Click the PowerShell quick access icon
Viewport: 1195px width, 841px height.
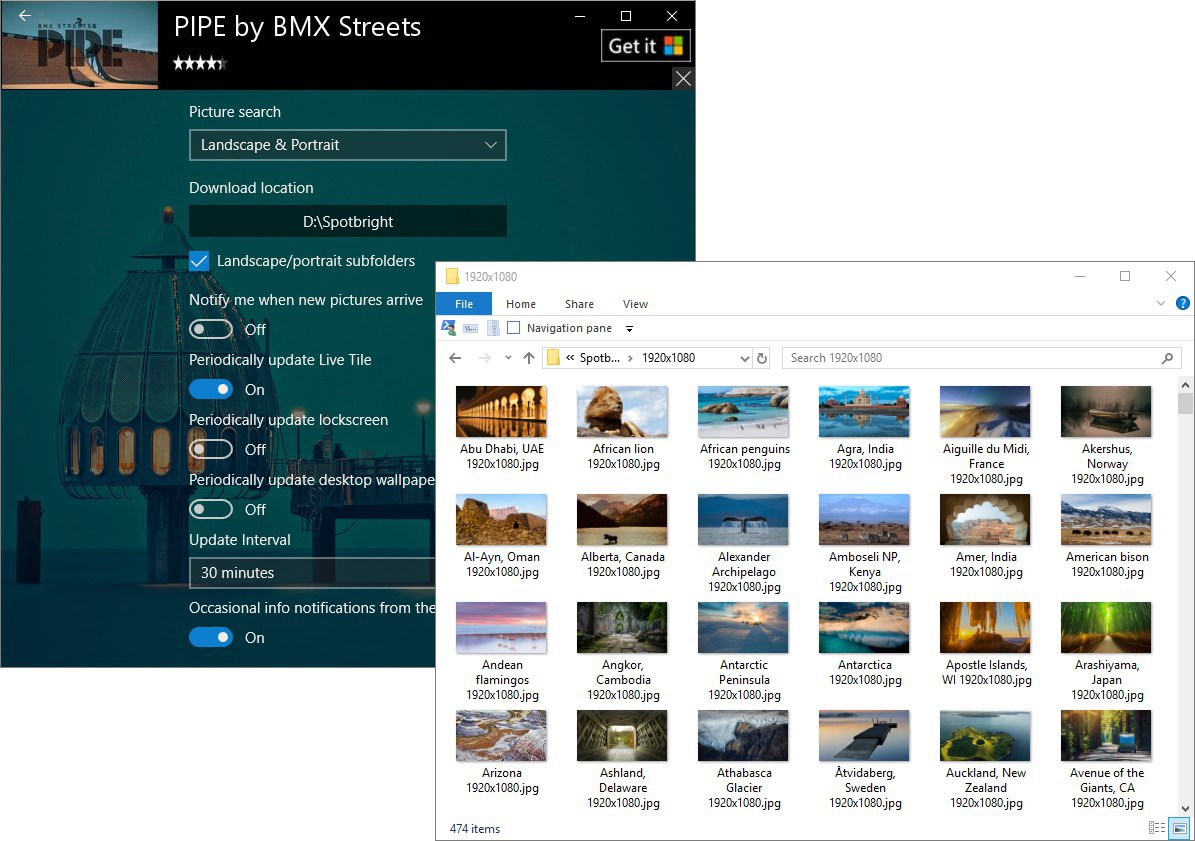pyautogui.click(x=449, y=328)
